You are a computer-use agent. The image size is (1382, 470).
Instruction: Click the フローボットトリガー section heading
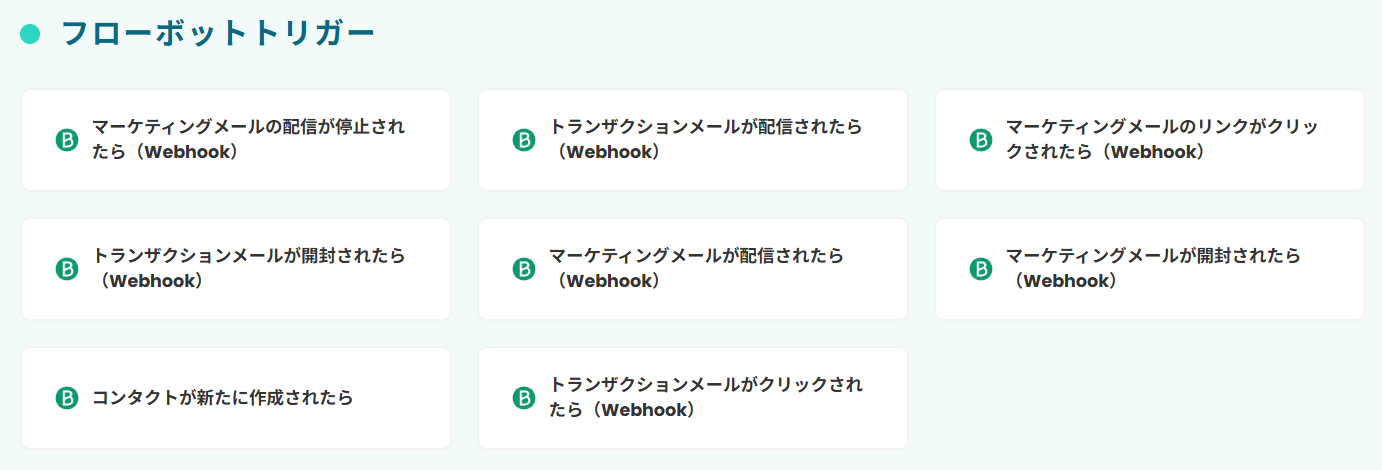point(217,34)
